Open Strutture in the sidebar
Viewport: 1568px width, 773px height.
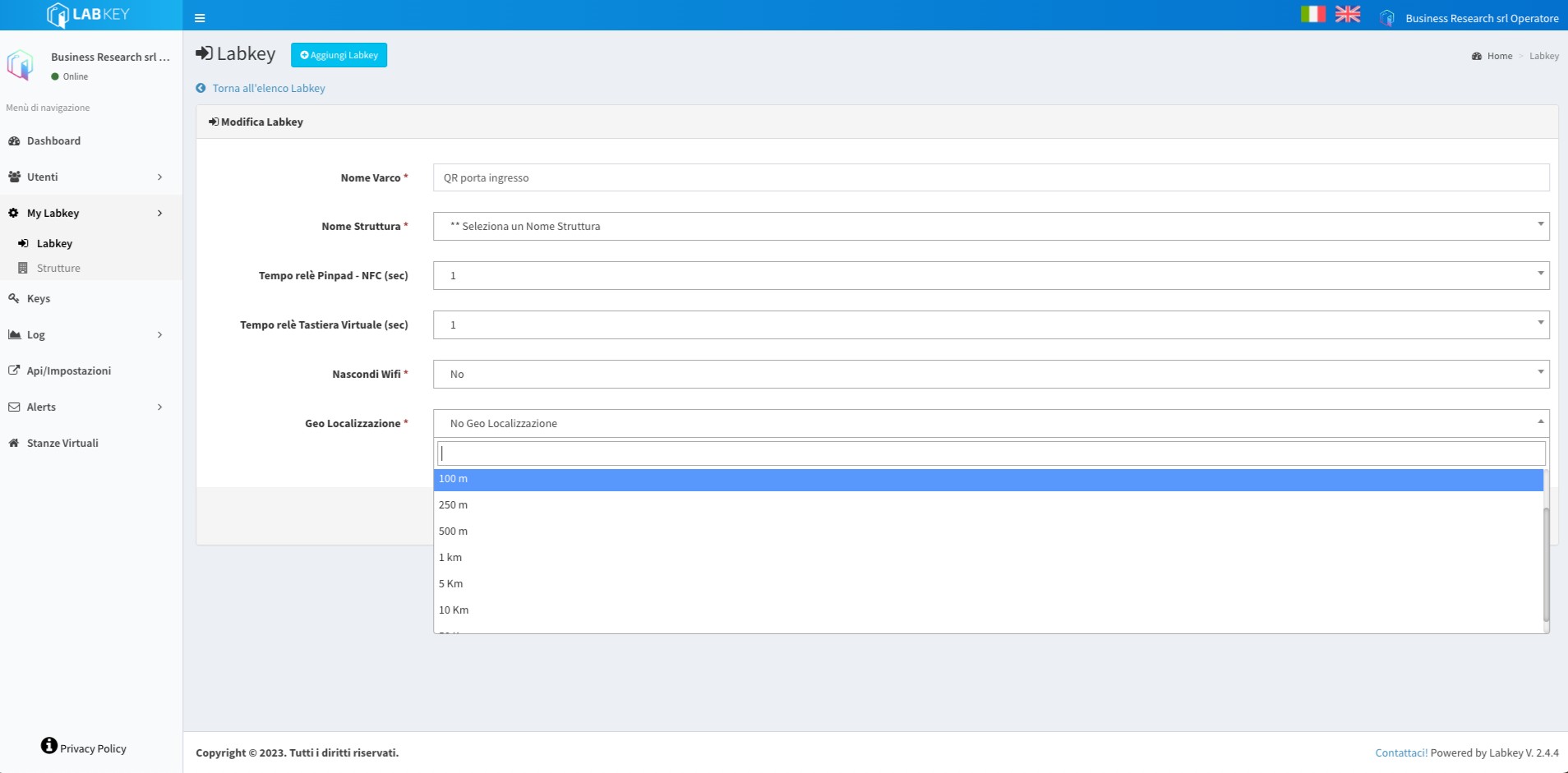point(58,268)
